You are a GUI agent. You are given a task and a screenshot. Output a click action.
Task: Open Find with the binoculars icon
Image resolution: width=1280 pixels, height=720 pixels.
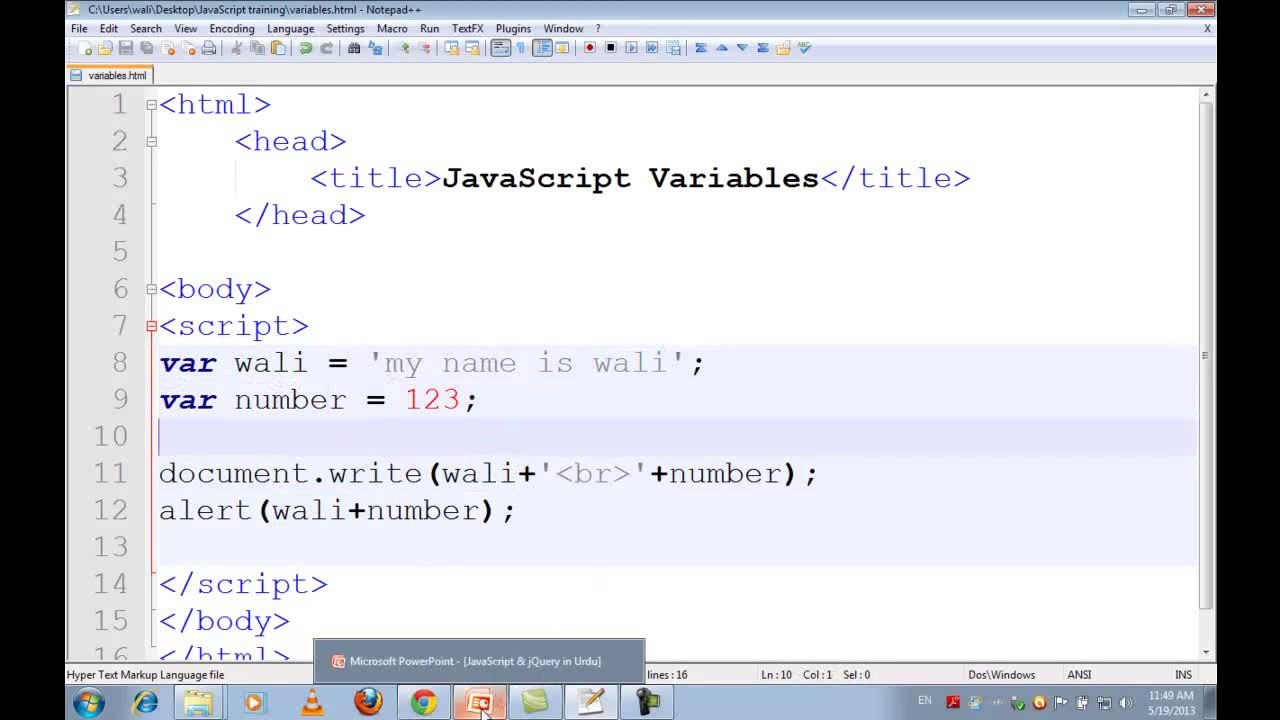click(x=354, y=48)
